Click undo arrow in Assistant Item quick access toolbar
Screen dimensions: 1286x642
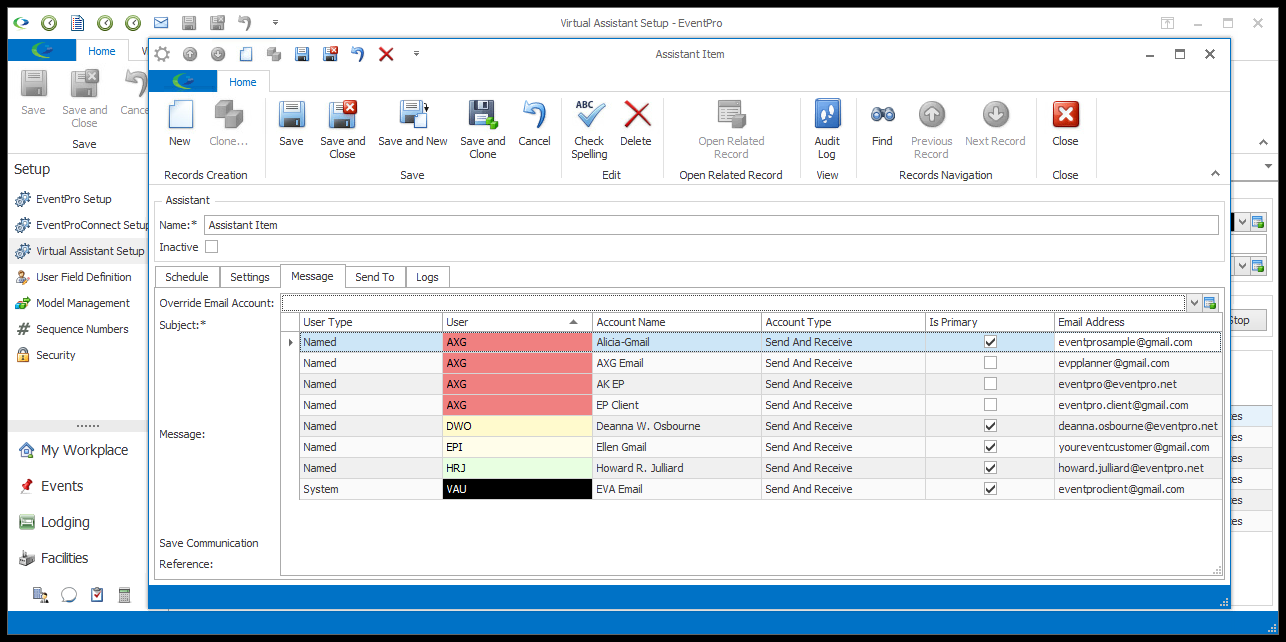click(x=357, y=54)
